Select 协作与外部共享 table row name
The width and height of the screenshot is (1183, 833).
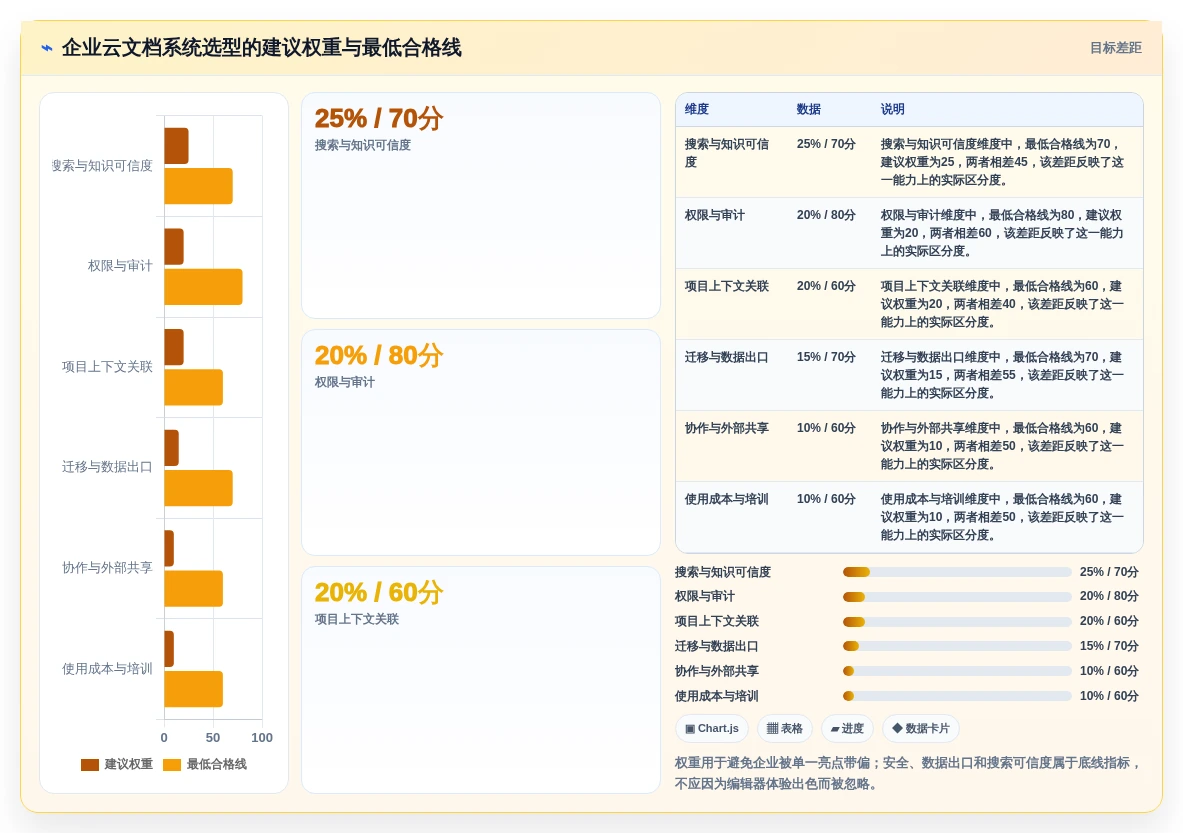click(727, 428)
